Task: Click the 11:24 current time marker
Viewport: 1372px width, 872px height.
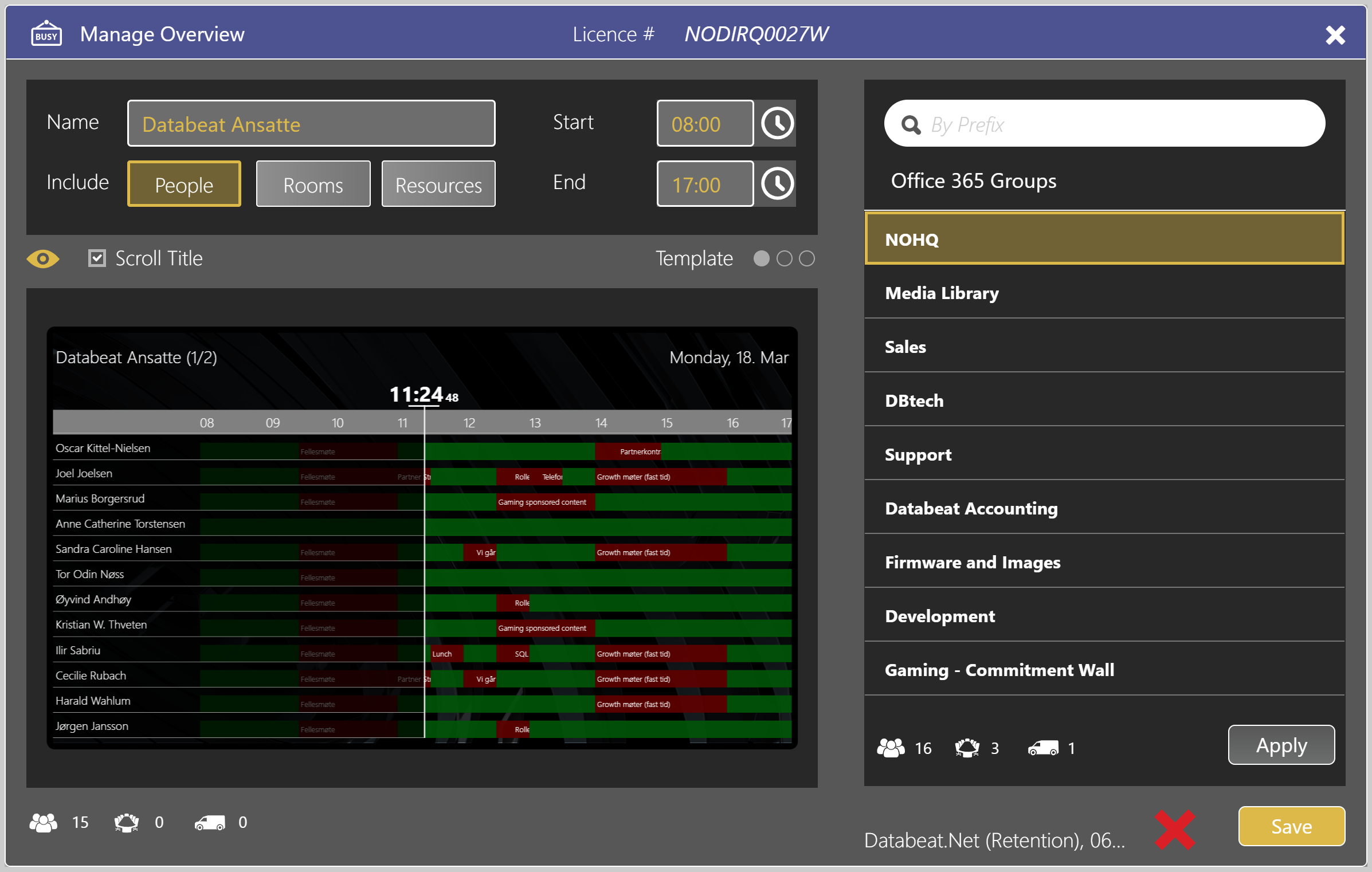Action: click(424, 395)
